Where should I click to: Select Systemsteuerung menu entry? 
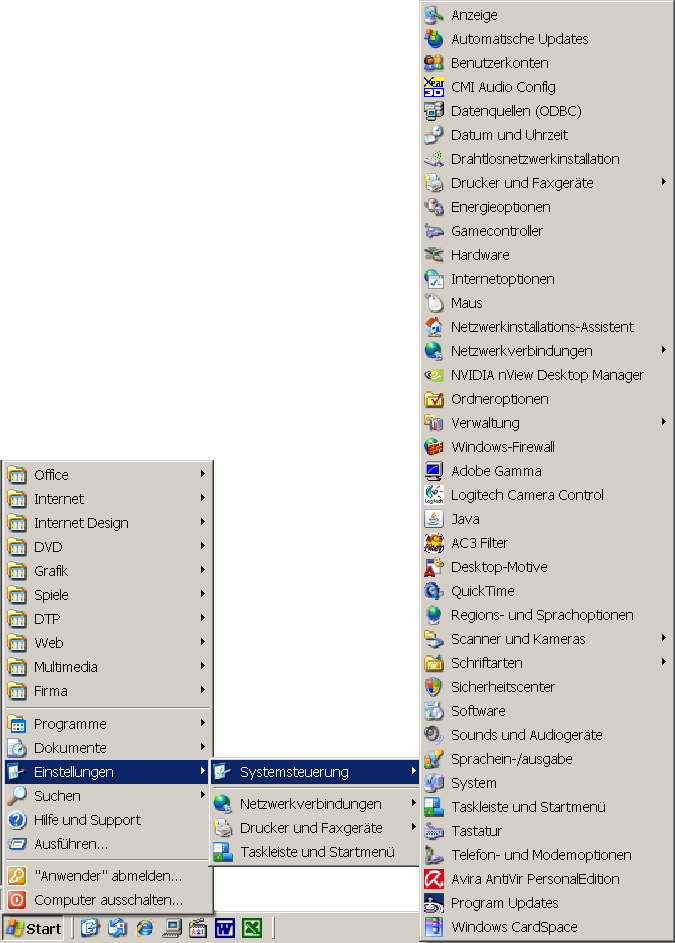(x=315, y=772)
